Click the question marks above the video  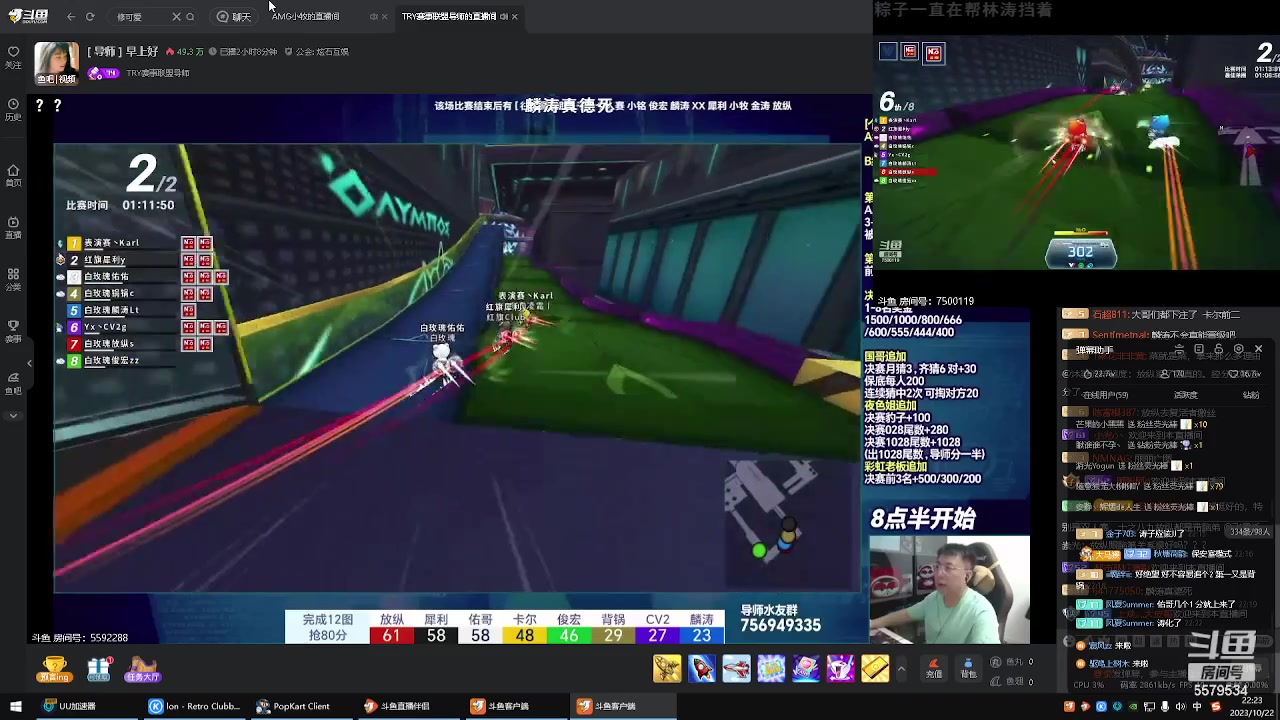49,105
